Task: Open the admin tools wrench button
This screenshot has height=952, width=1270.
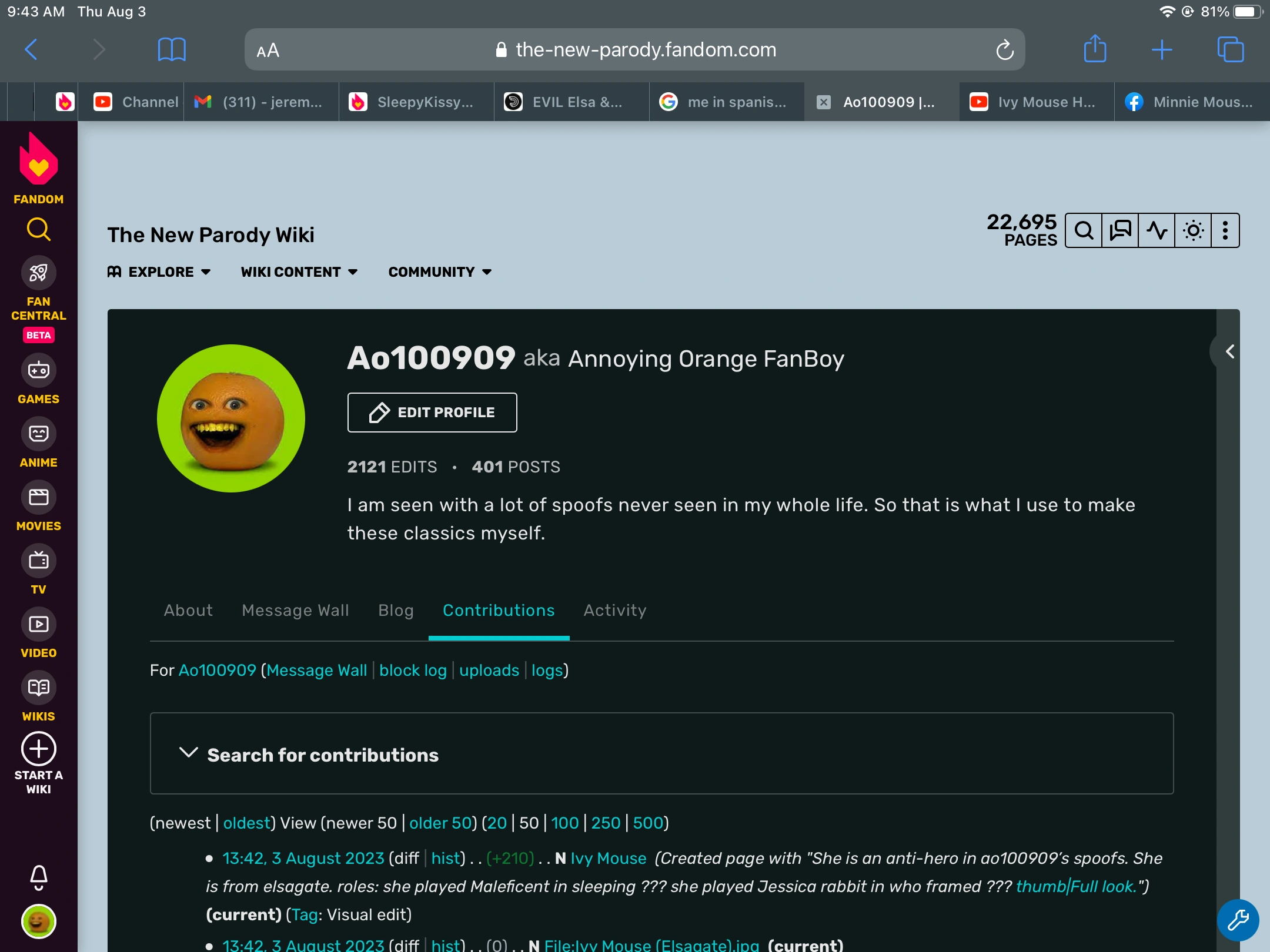Action: pos(1238,920)
